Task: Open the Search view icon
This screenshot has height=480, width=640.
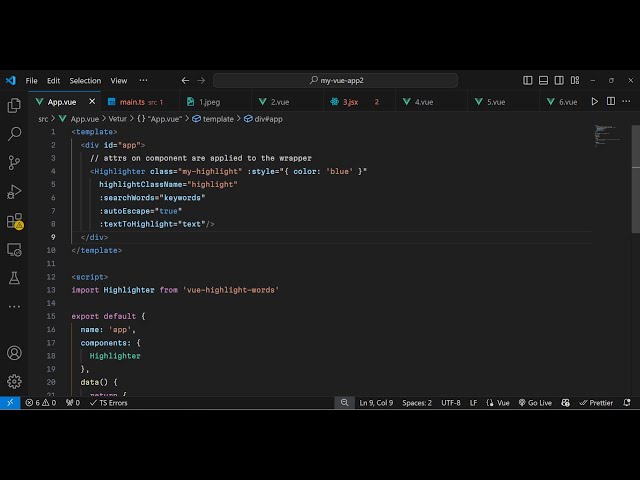Action: pos(14,133)
